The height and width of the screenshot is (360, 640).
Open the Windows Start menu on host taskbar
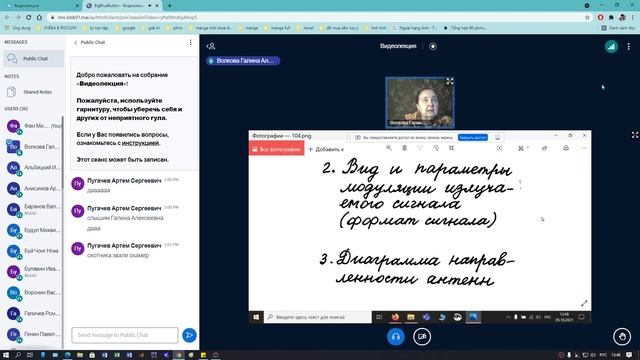[6, 355]
